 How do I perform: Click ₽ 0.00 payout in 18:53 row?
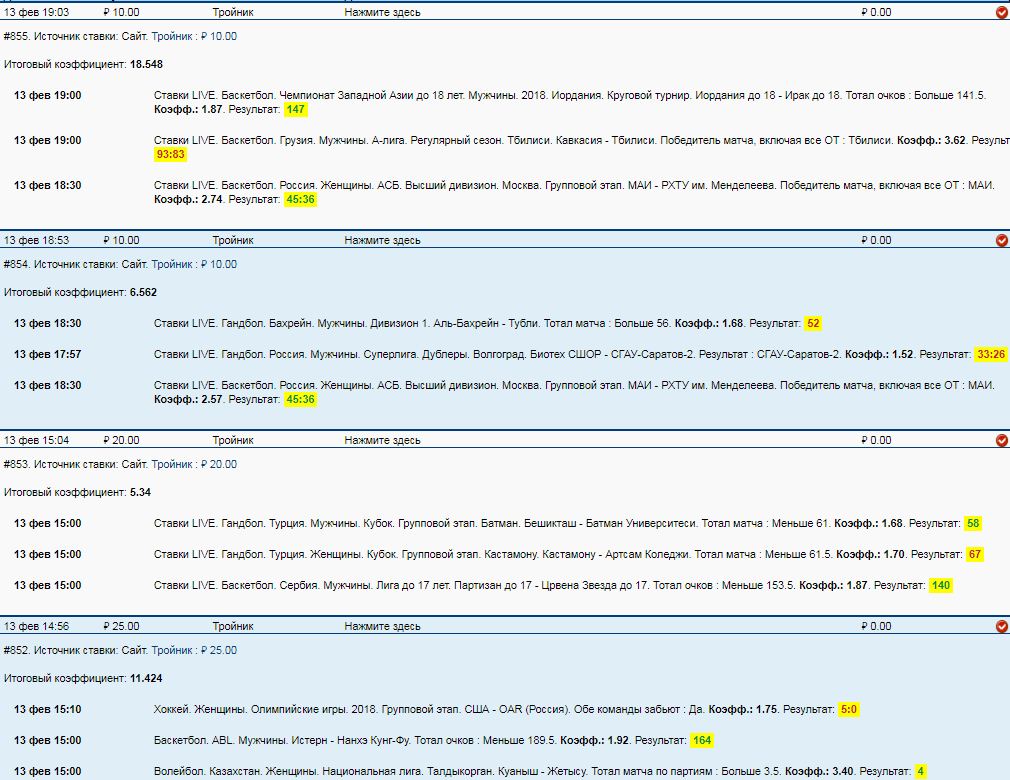(875, 241)
